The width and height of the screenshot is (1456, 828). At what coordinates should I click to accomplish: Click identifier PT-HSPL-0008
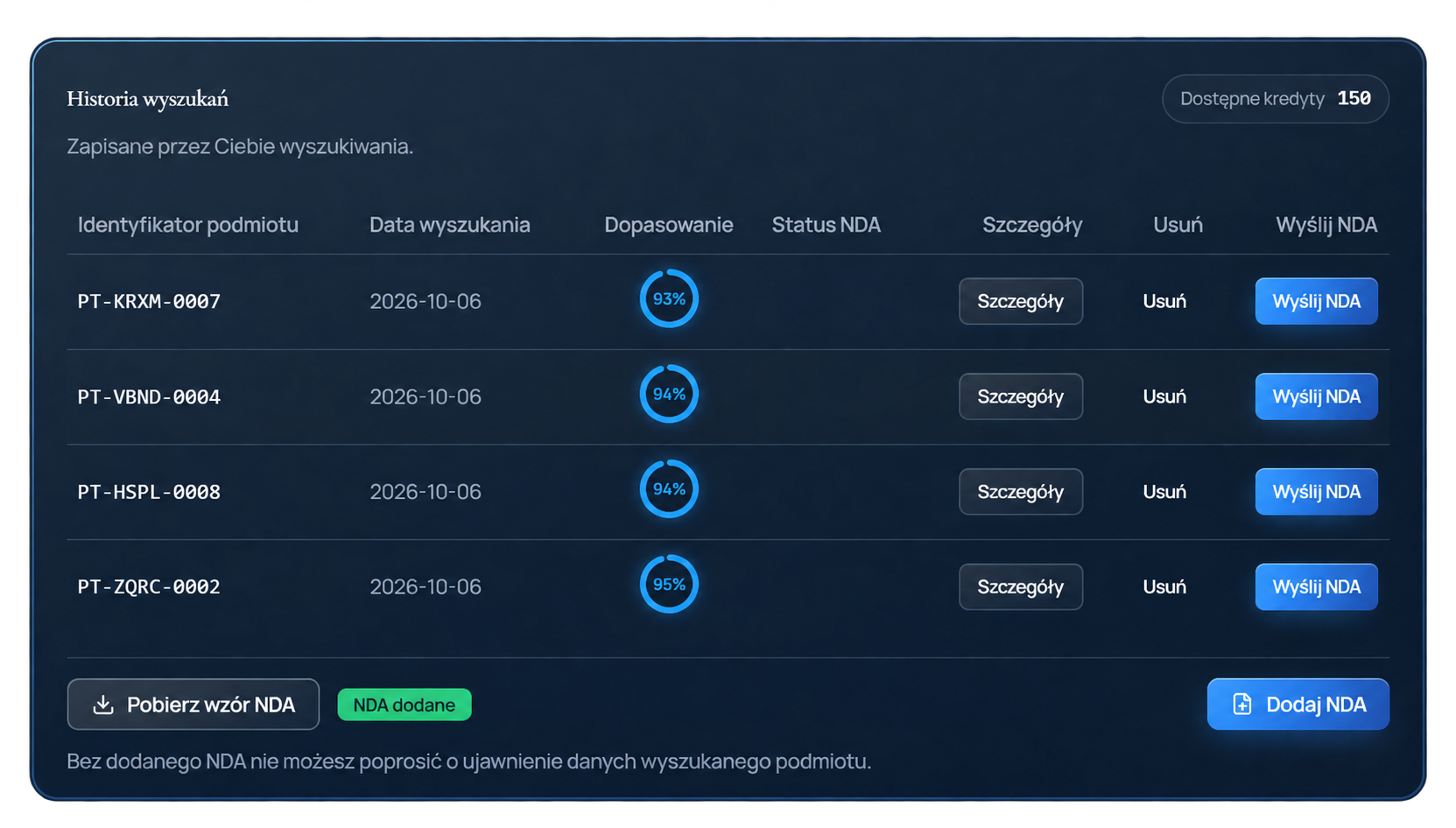point(149,492)
